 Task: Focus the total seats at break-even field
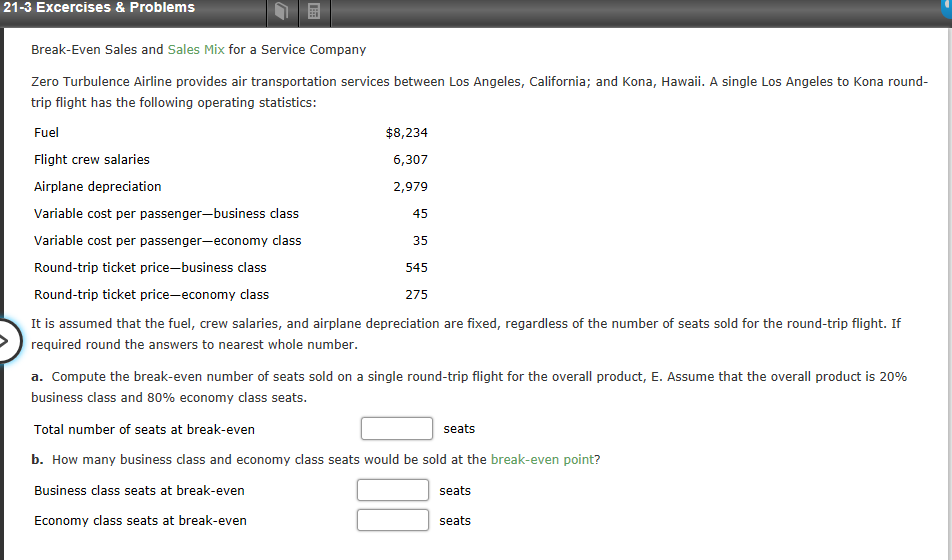(396, 428)
